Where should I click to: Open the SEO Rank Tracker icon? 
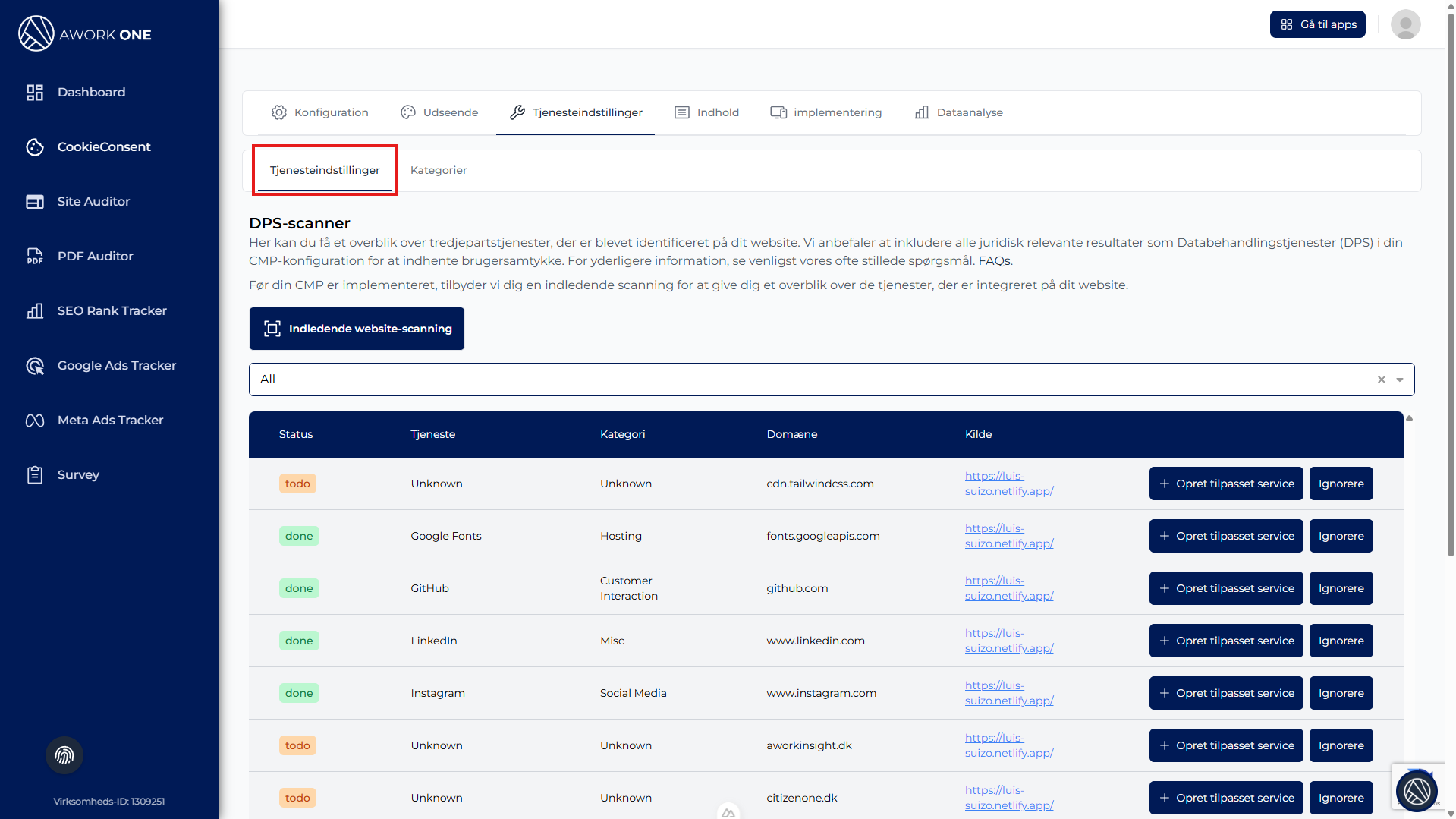(35, 311)
